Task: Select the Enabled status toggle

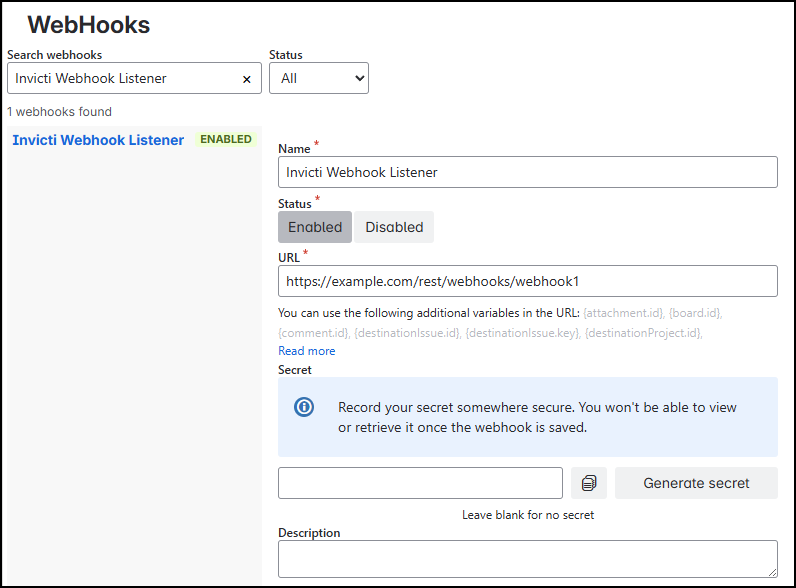Action: coord(315,227)
